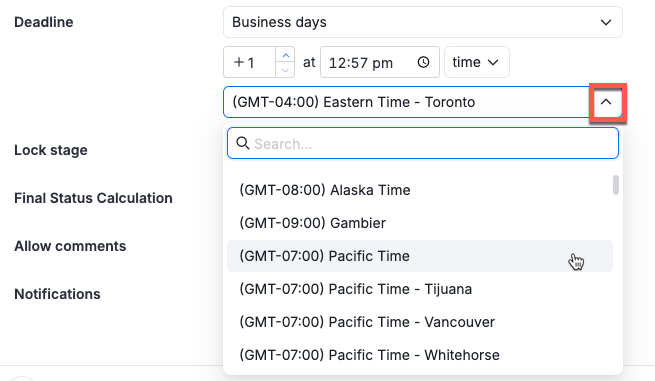Open the clock time picker icon
This screenshot has width=655, height=381.
(x=423, y=62)
